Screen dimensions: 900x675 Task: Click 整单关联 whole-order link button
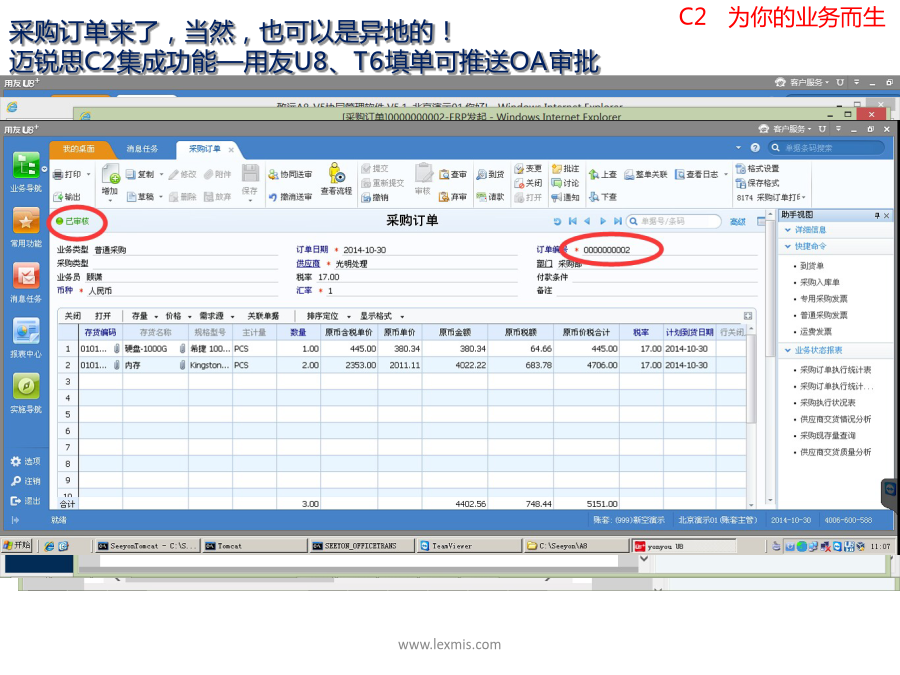(x=646, y=174)
